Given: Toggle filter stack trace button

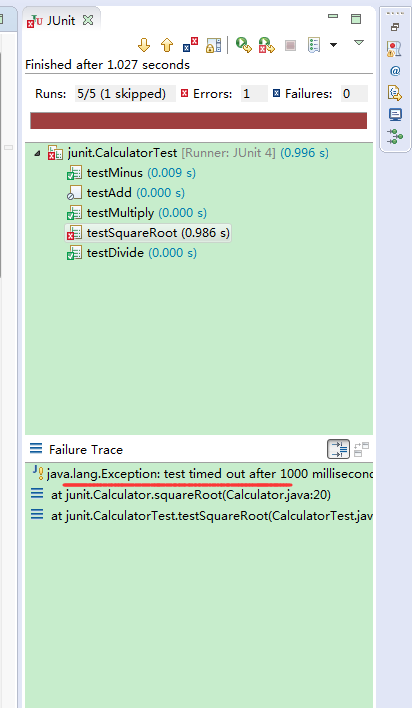Looking at the screenshot, I should tap(338, 449).
